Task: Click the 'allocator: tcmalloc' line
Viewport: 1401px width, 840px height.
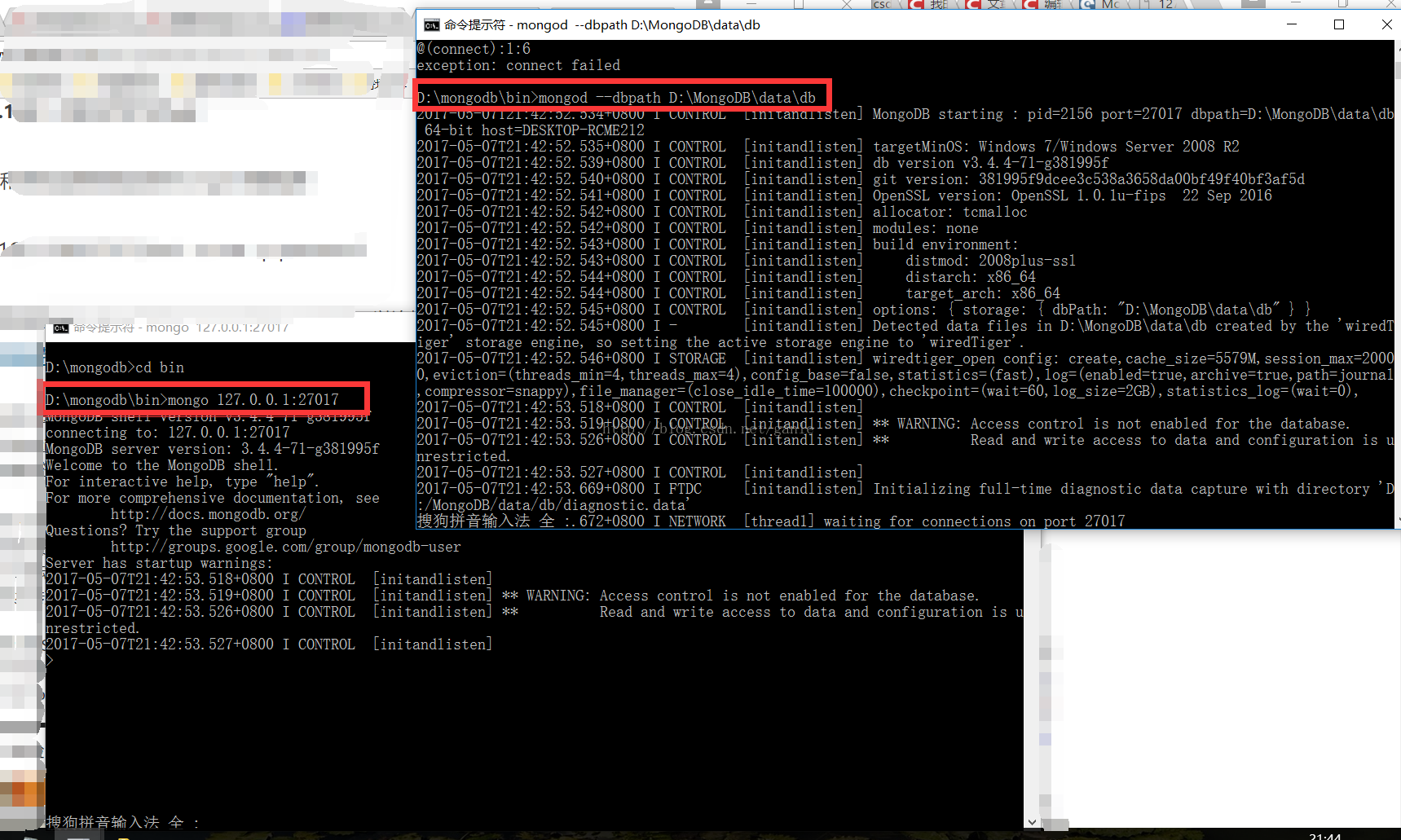Action: tap(722, 212)
